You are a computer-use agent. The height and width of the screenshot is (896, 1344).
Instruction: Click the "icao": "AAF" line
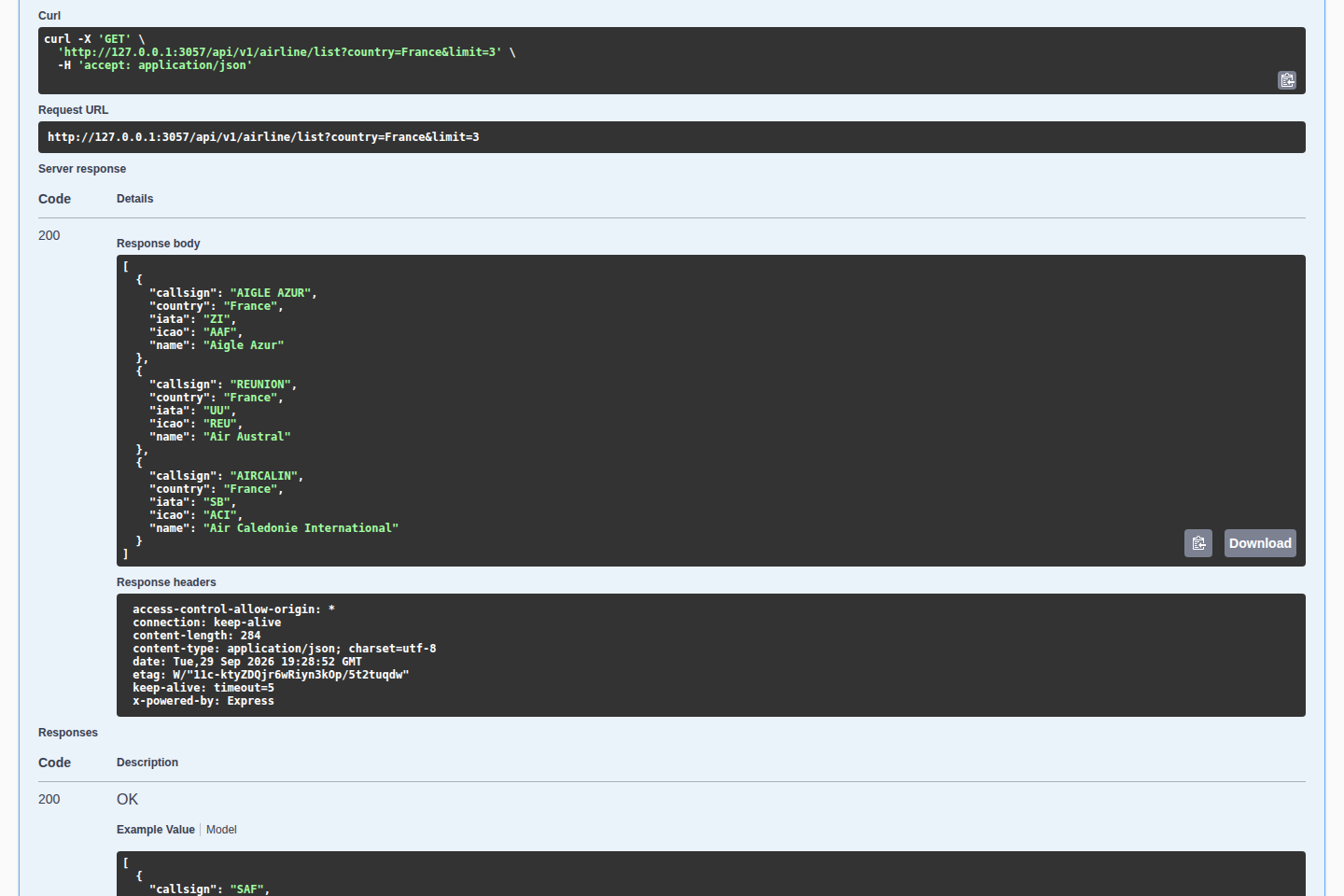point(196,332)
